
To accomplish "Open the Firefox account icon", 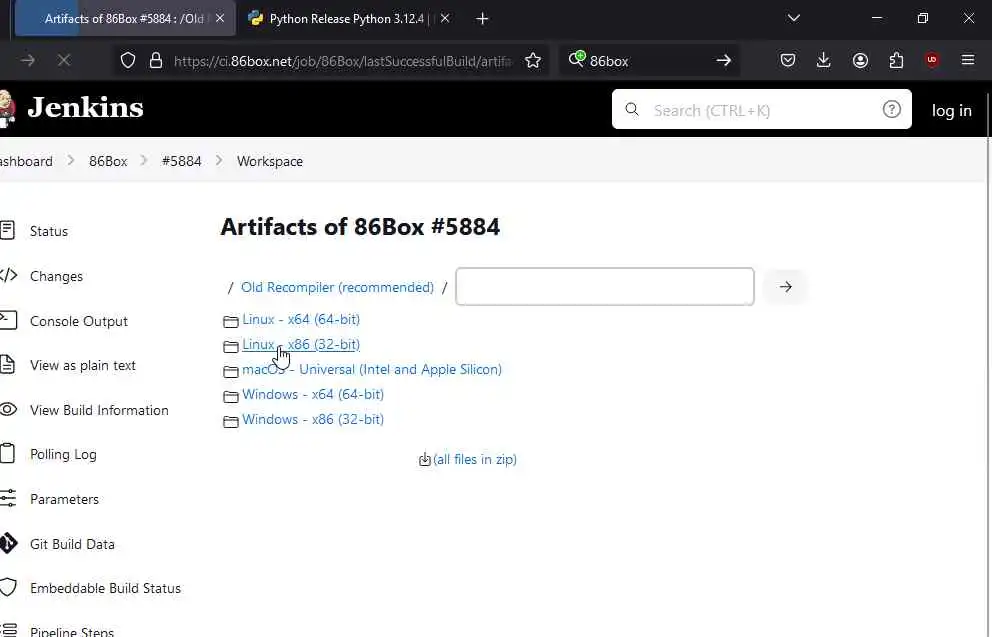I will coord(860,60).
